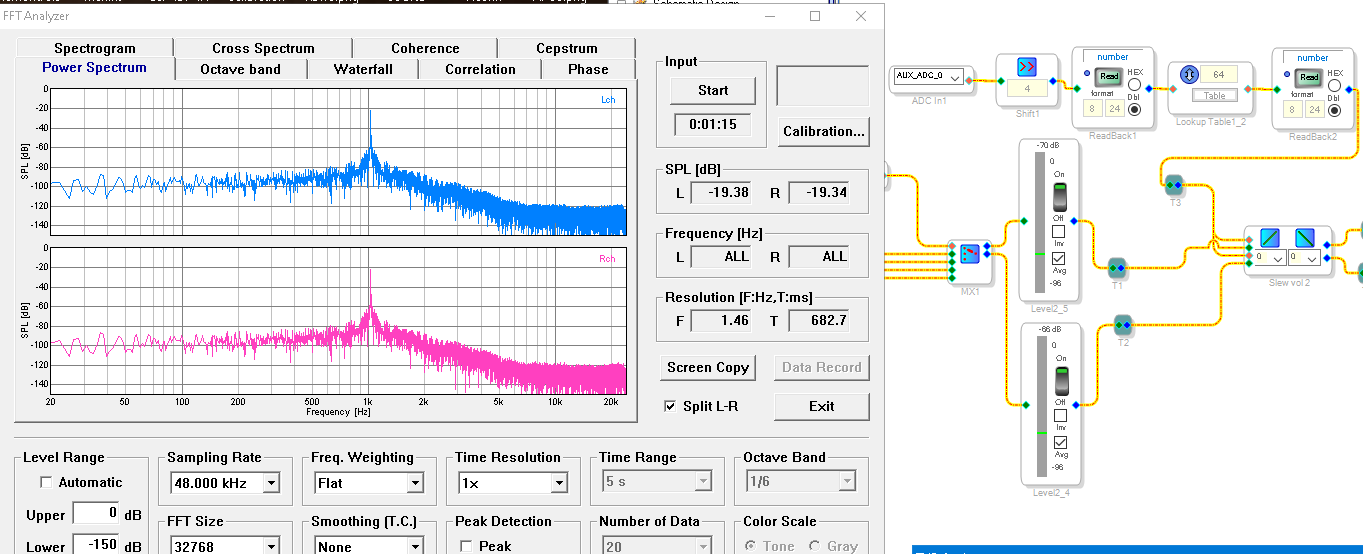Click the Upper level dB input field
Viewport: 1363px width, 554px height.
98,514
